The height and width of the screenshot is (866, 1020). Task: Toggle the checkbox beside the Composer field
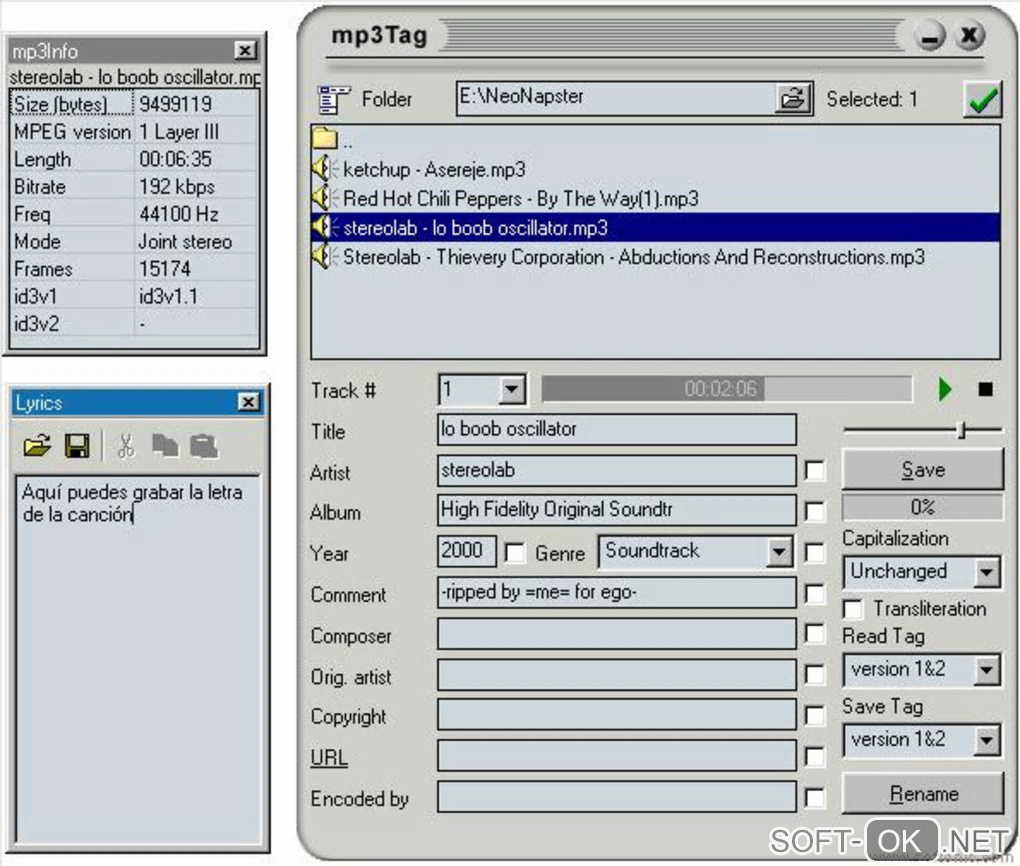[x=814, y=634]
